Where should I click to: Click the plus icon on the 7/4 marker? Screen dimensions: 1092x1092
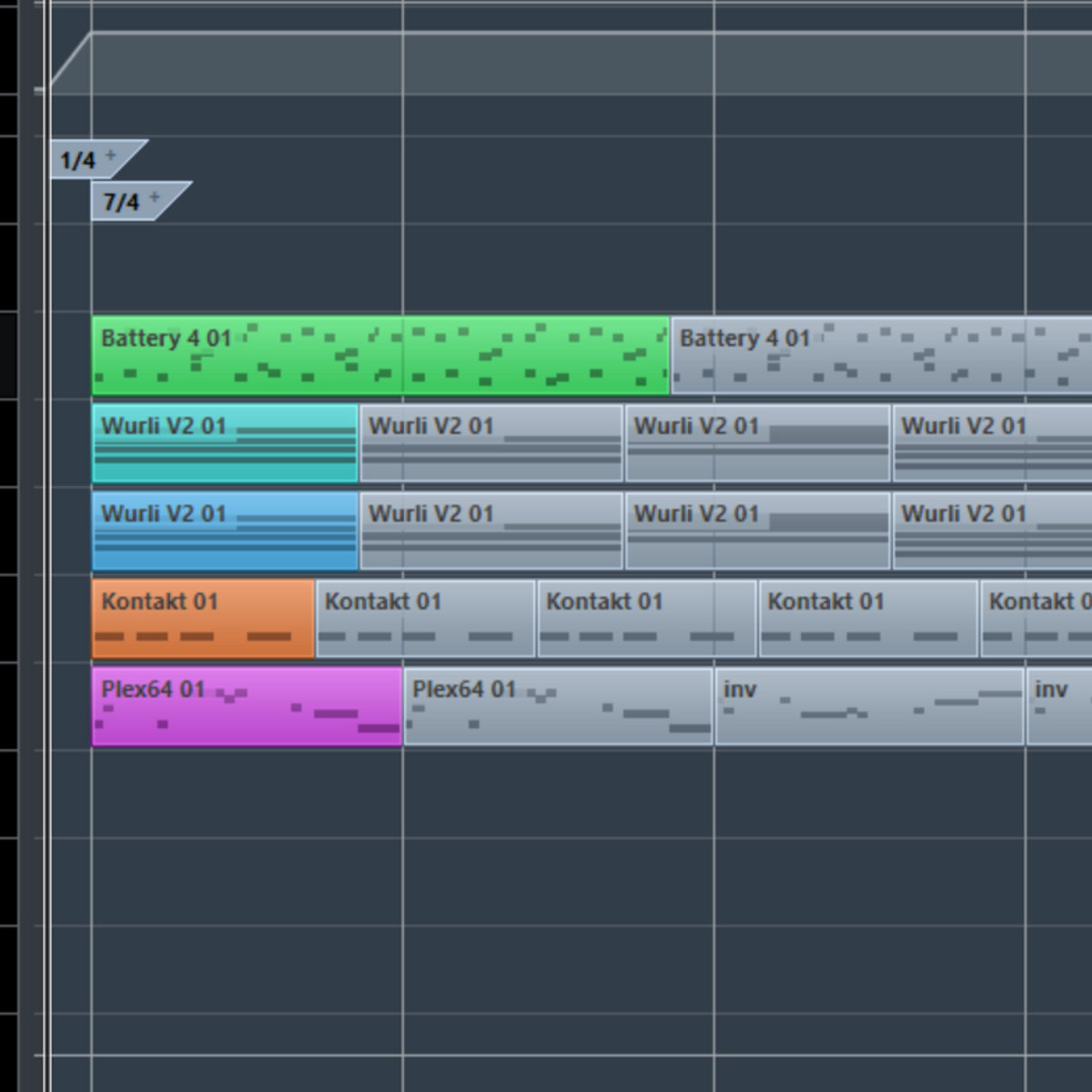pos(155,197)
